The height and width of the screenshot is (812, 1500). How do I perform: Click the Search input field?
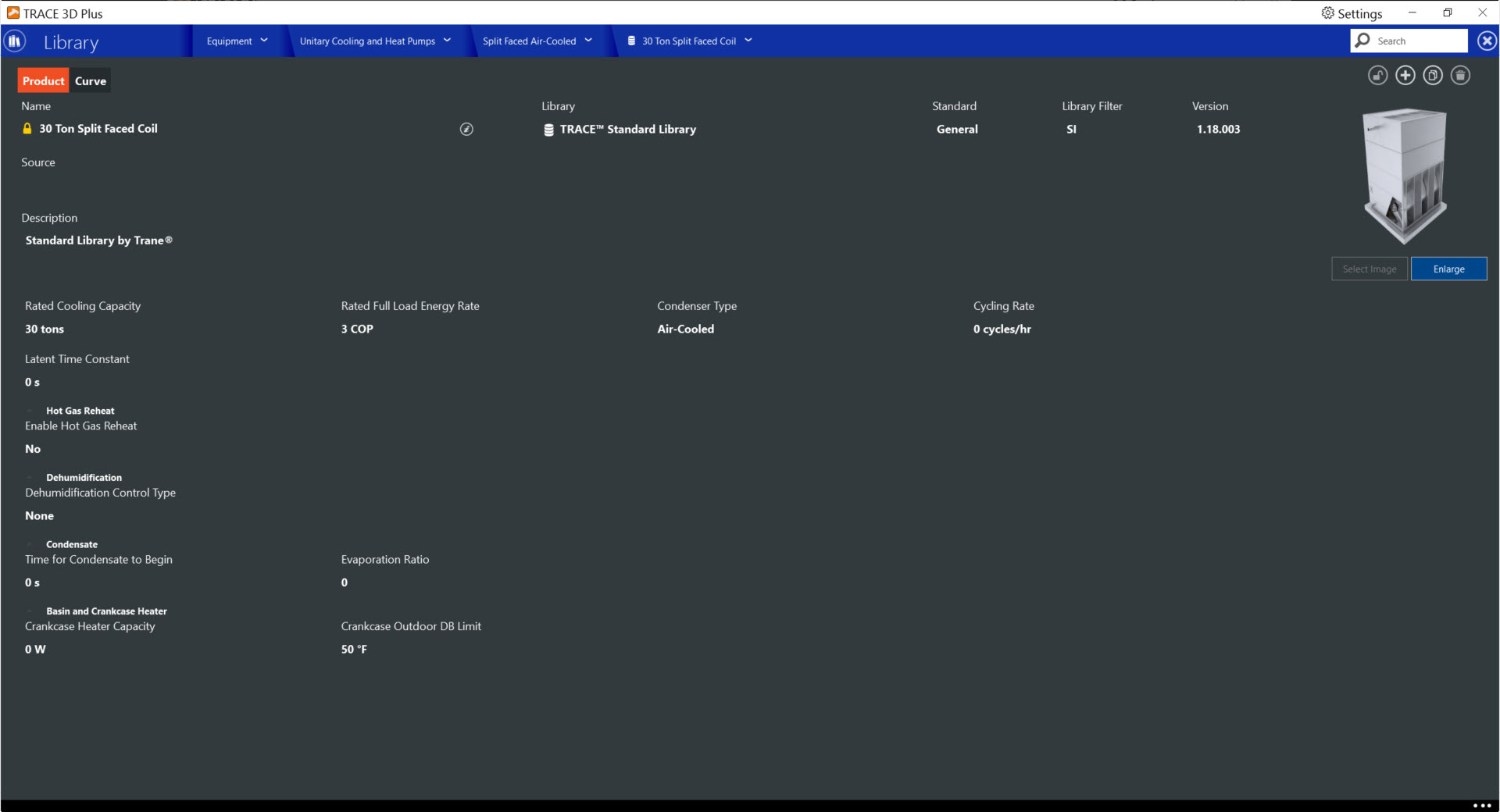pos(1418,41)
